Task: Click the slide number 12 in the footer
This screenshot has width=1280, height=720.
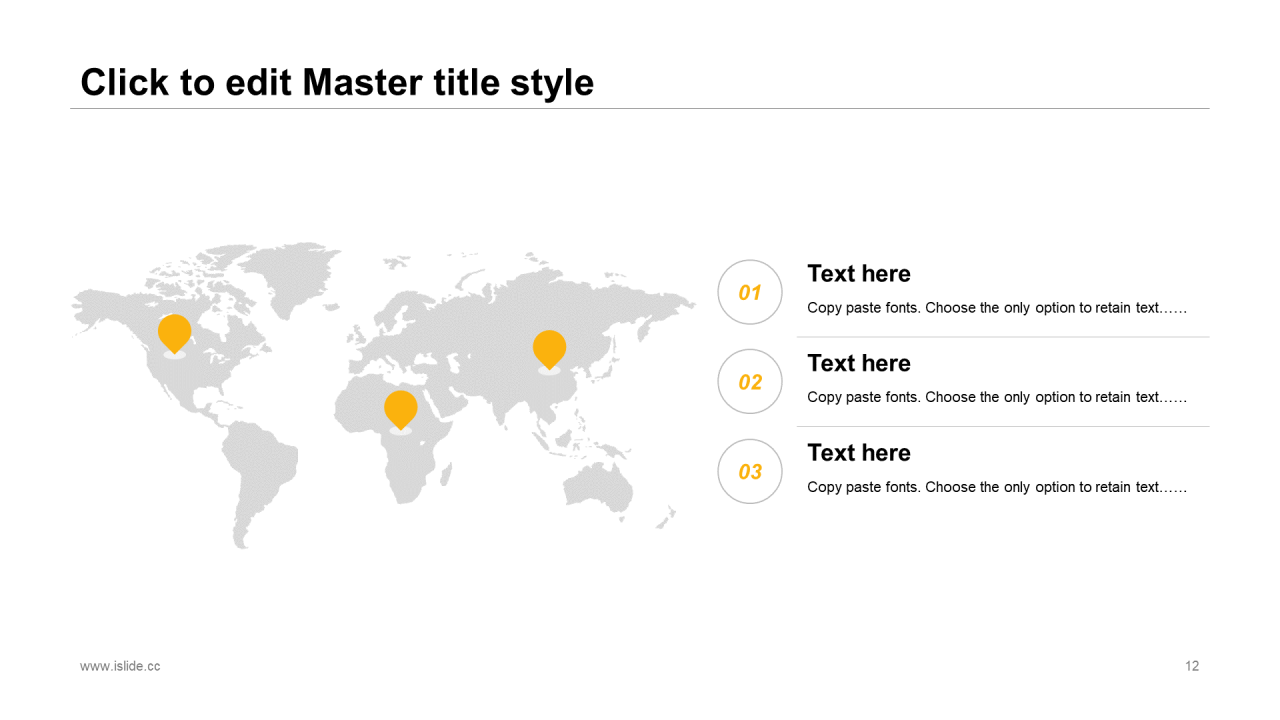Action: [x=1192, y=666]
